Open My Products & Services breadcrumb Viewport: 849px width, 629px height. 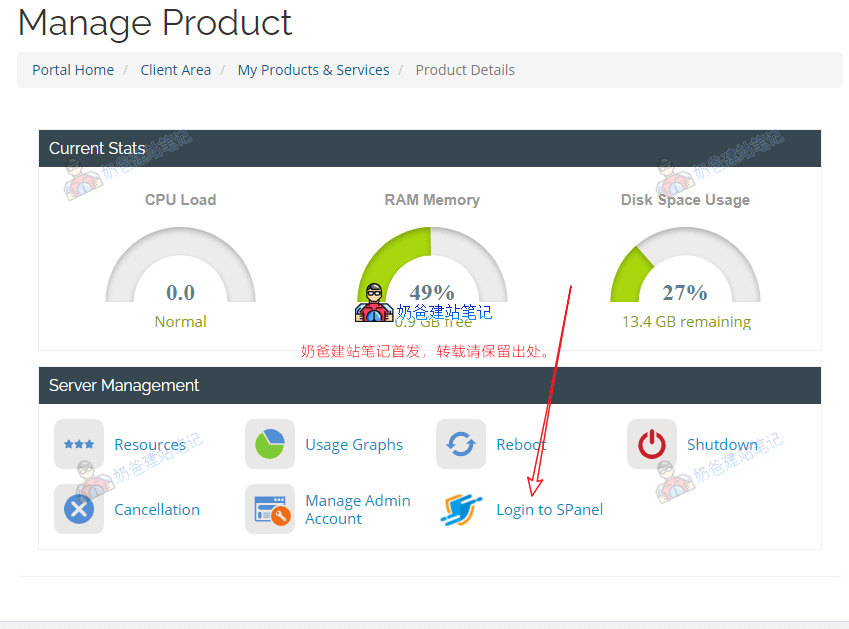[313, 70]
